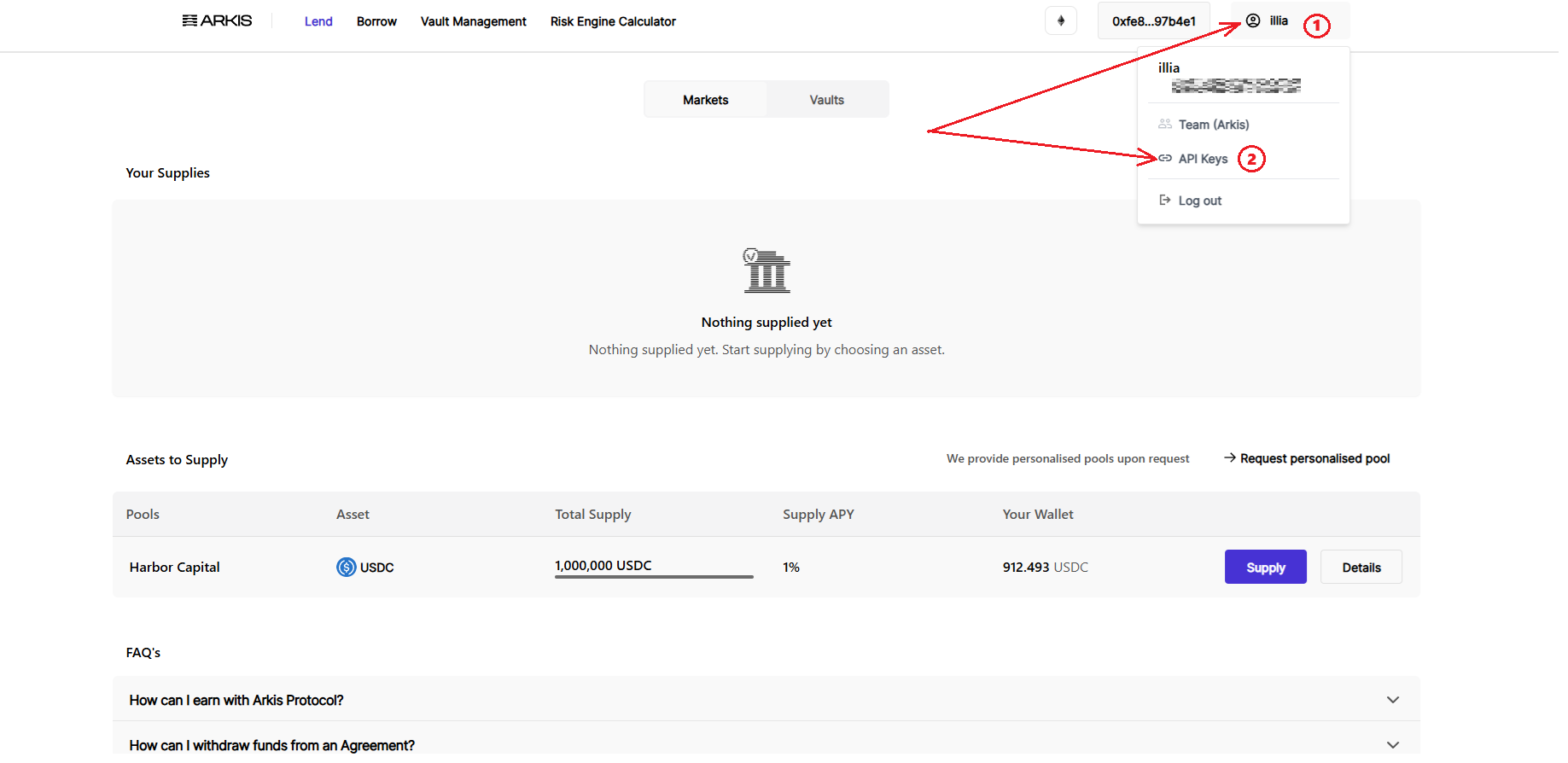Click the user profile avatar icon
The width and height of the screenshot is (1568, 763).
pos(1253,20)
